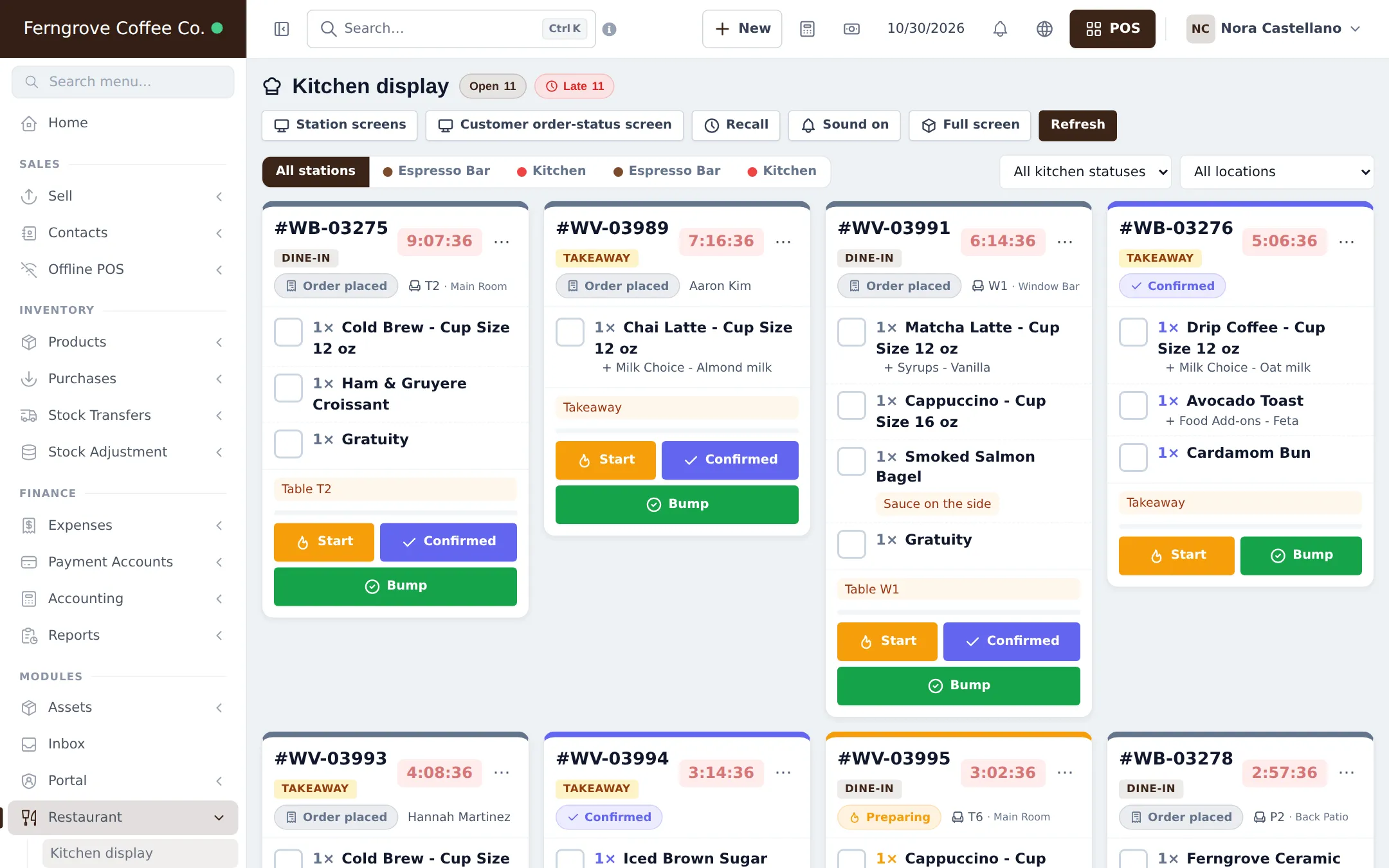Bump order #WV-03989
The height and width of the screenshot is (868, 1389).
coord(676,504)
